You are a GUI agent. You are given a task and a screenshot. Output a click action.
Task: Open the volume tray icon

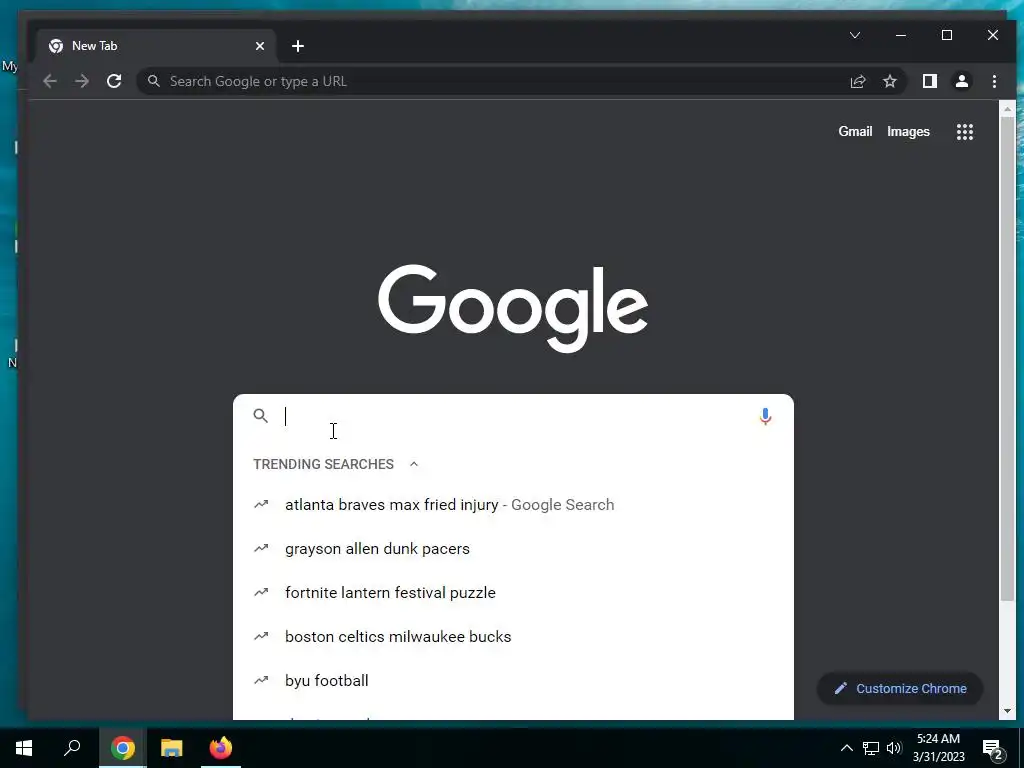pyautogui.click(x=894, y=748)
